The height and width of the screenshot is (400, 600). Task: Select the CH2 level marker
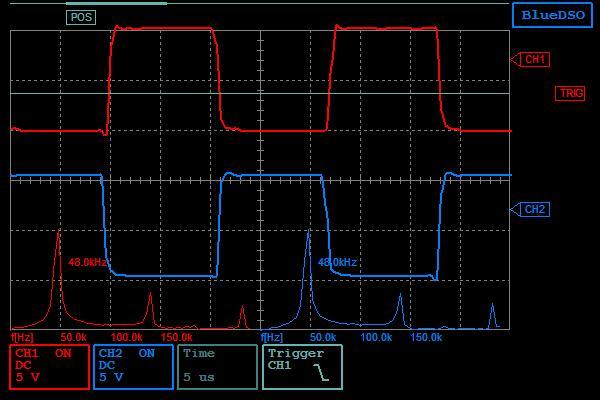pos(530,209)
